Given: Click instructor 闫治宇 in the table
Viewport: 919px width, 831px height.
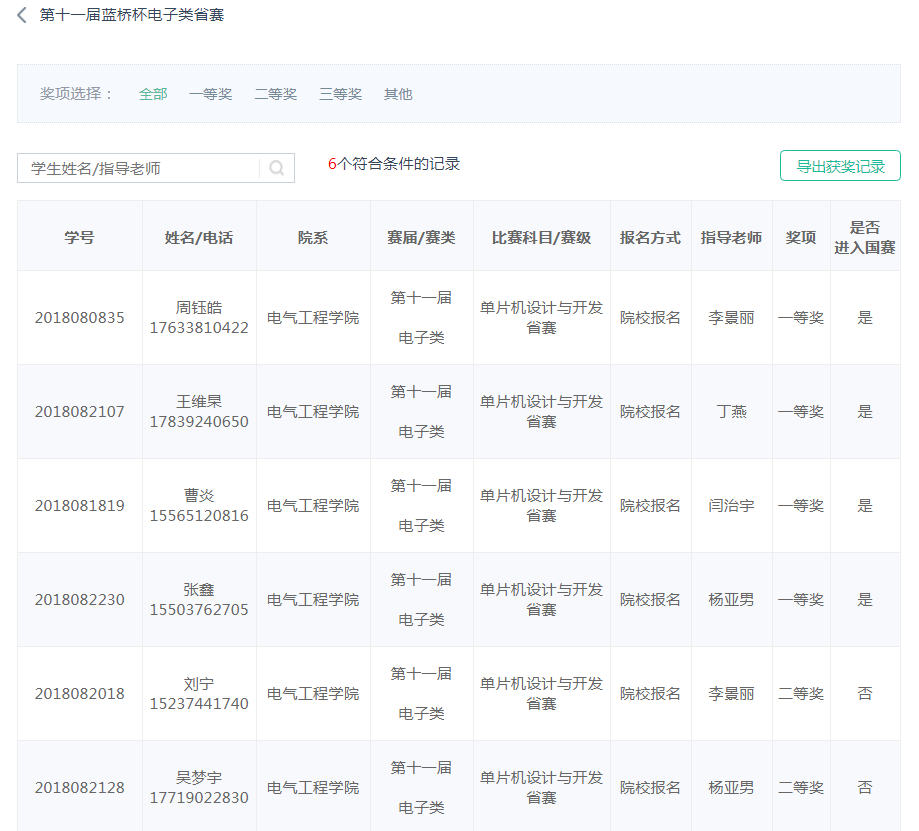Looking at the screenshot, I should pos(731,506).
